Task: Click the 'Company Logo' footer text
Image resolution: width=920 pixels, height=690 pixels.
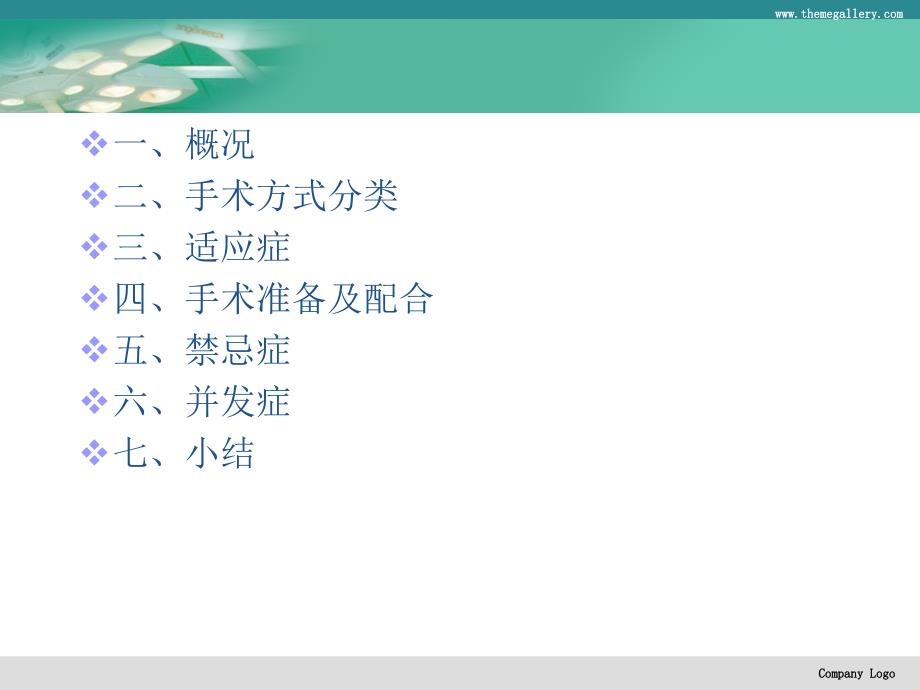Action: click(857, 674)
